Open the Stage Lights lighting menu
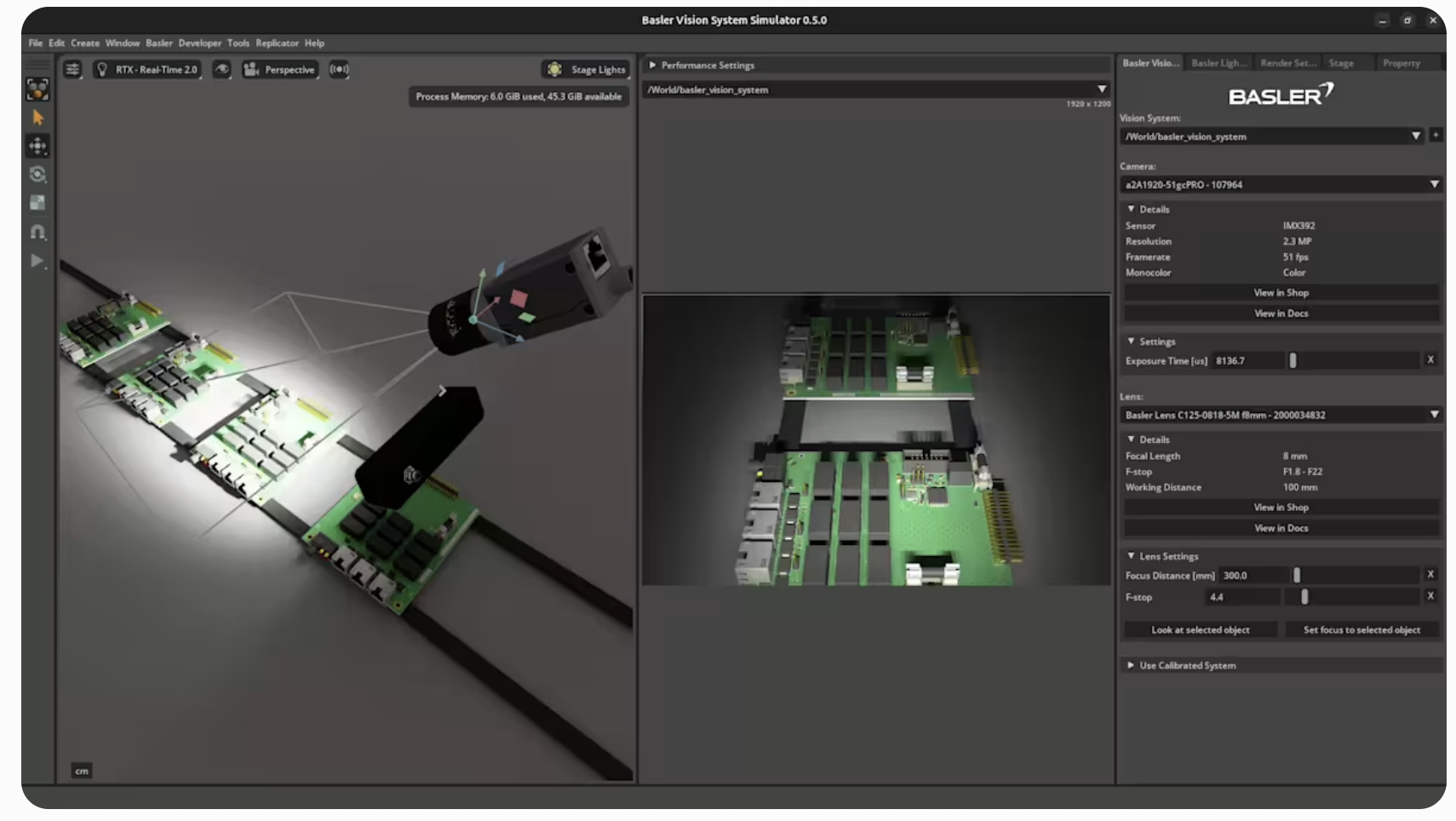The height and width of the screenshot is (821, 1456). click(x=586, y=70)
